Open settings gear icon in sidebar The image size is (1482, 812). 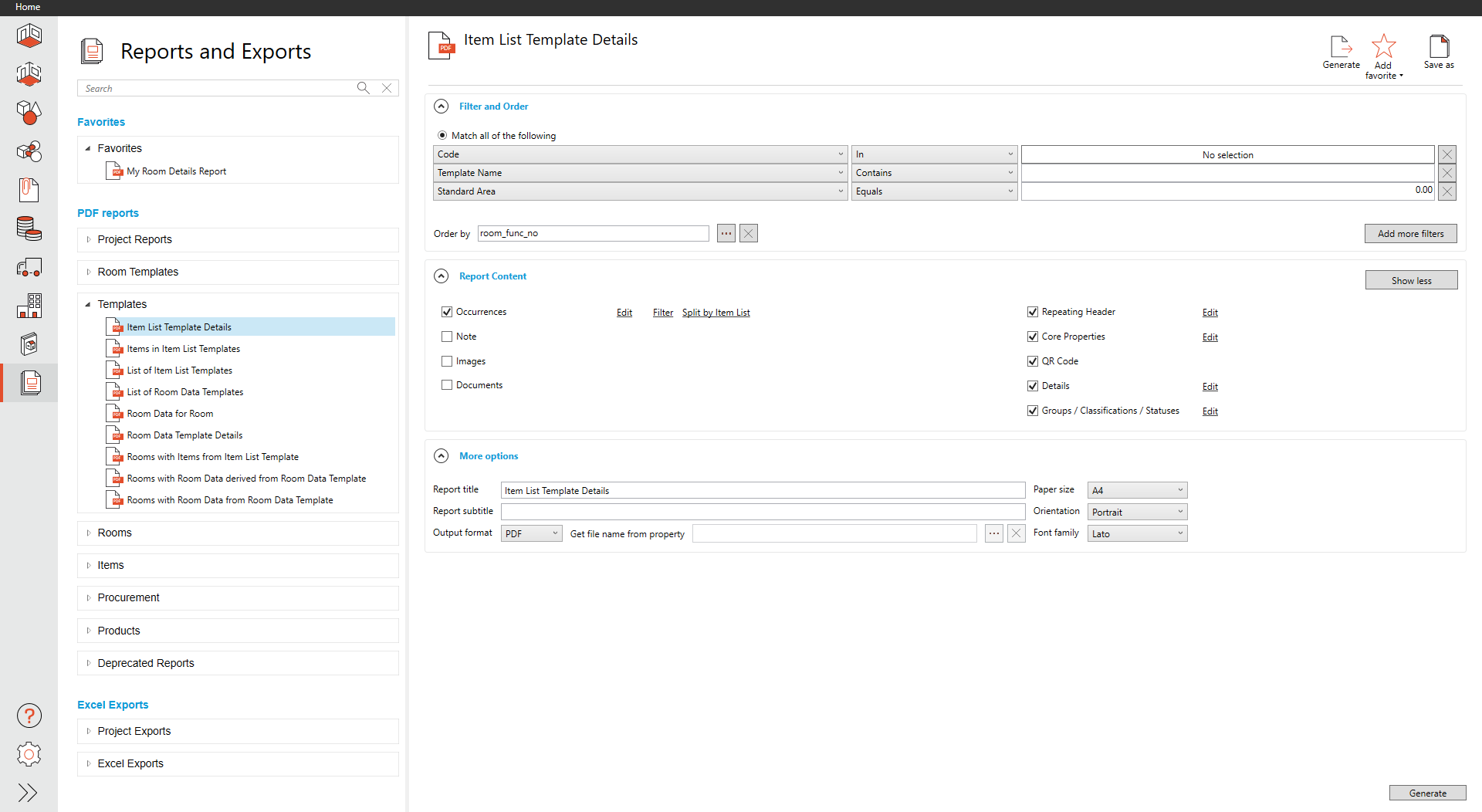(29, 754)
